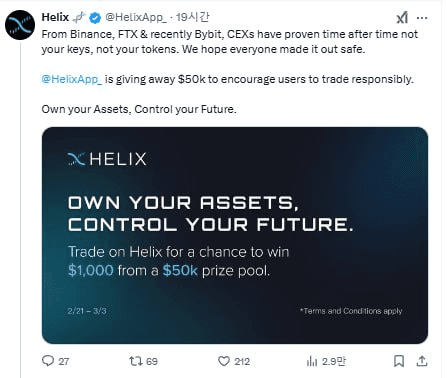The height and width of the screenshot is (378, 447).
Task: Bookmark this Helix tweet
Action: [399, 361]
